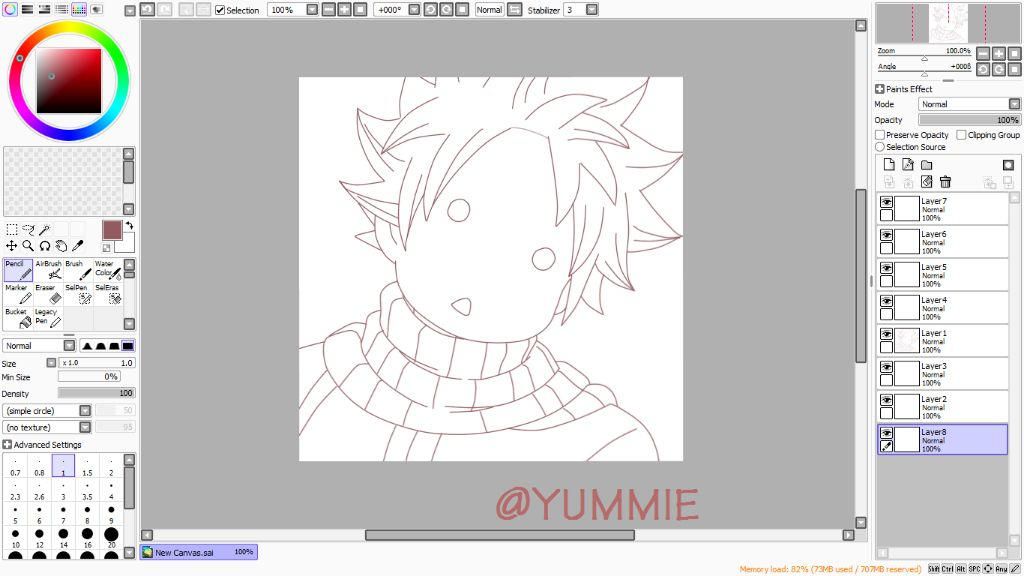Screen dimensions: 1024x576
Task: Select brush size 3.5 preset
Action: 87,490
